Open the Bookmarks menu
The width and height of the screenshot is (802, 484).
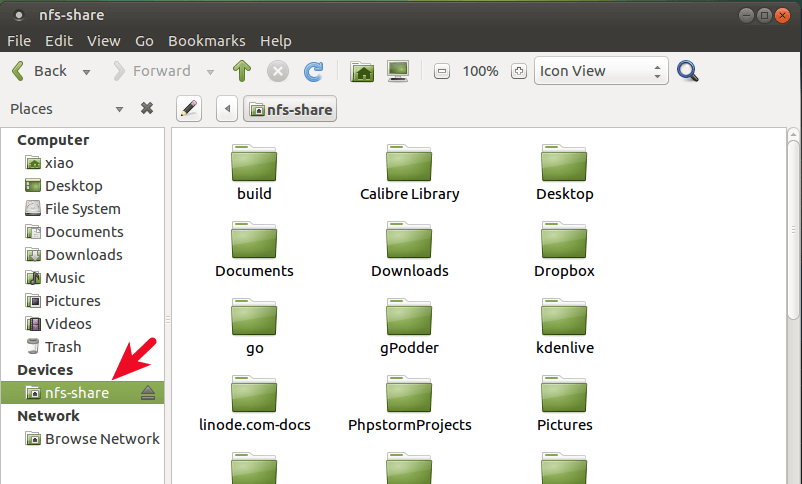(206, 41)
